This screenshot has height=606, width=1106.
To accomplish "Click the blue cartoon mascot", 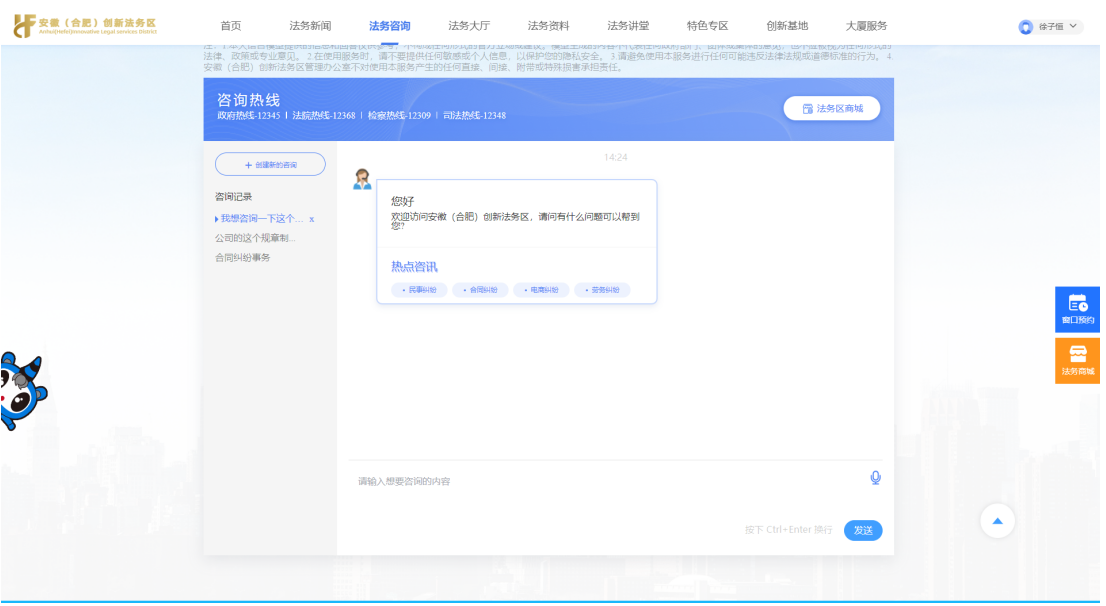I will [x=21, y=392].
